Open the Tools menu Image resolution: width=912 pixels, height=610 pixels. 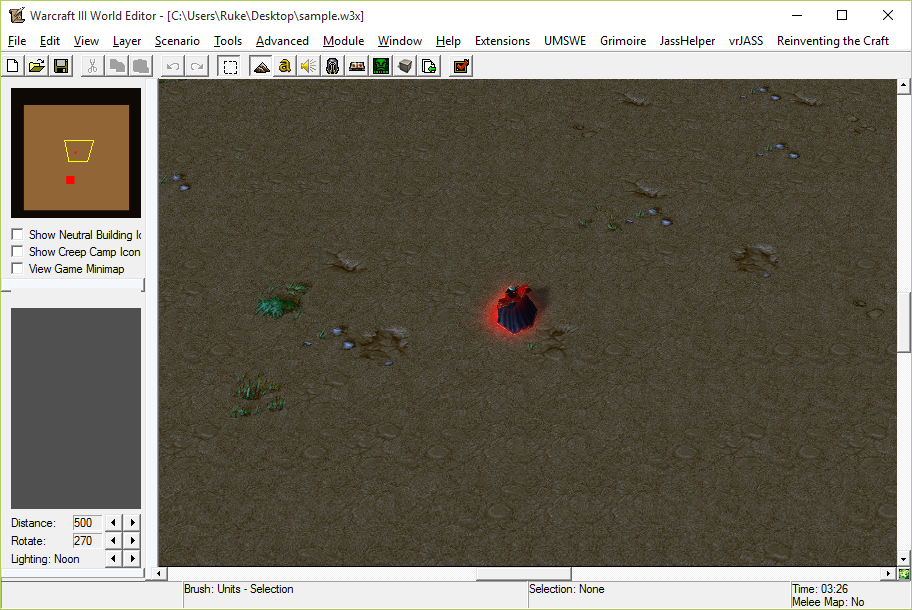228,41
